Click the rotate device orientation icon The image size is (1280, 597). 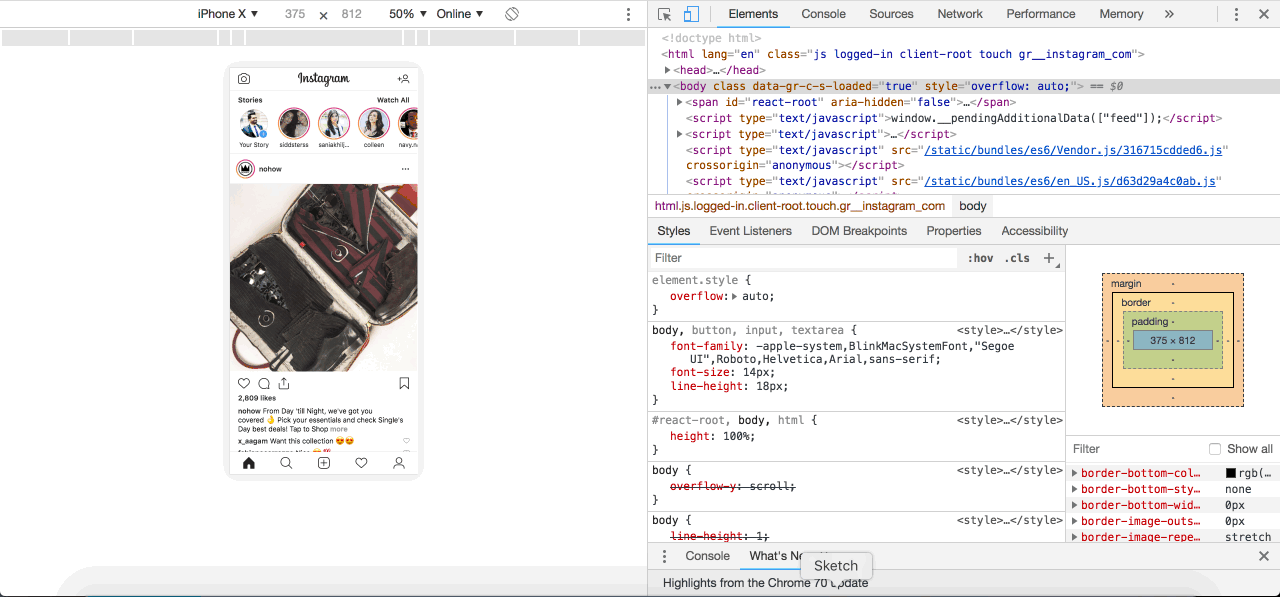(x=511, y=14)
